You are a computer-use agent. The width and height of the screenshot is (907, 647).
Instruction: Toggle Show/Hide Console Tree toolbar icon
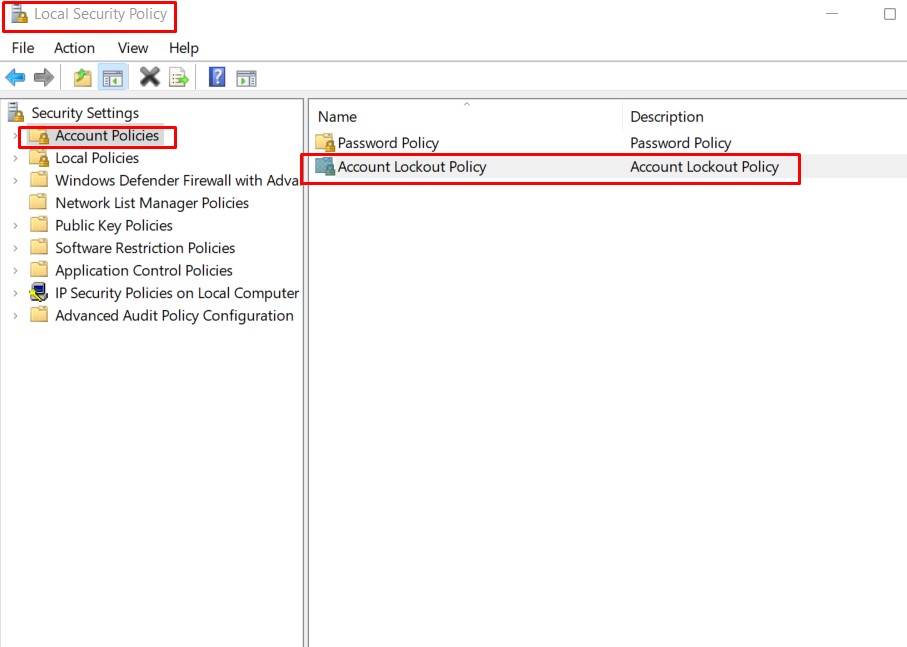click(x=113, y=77)
